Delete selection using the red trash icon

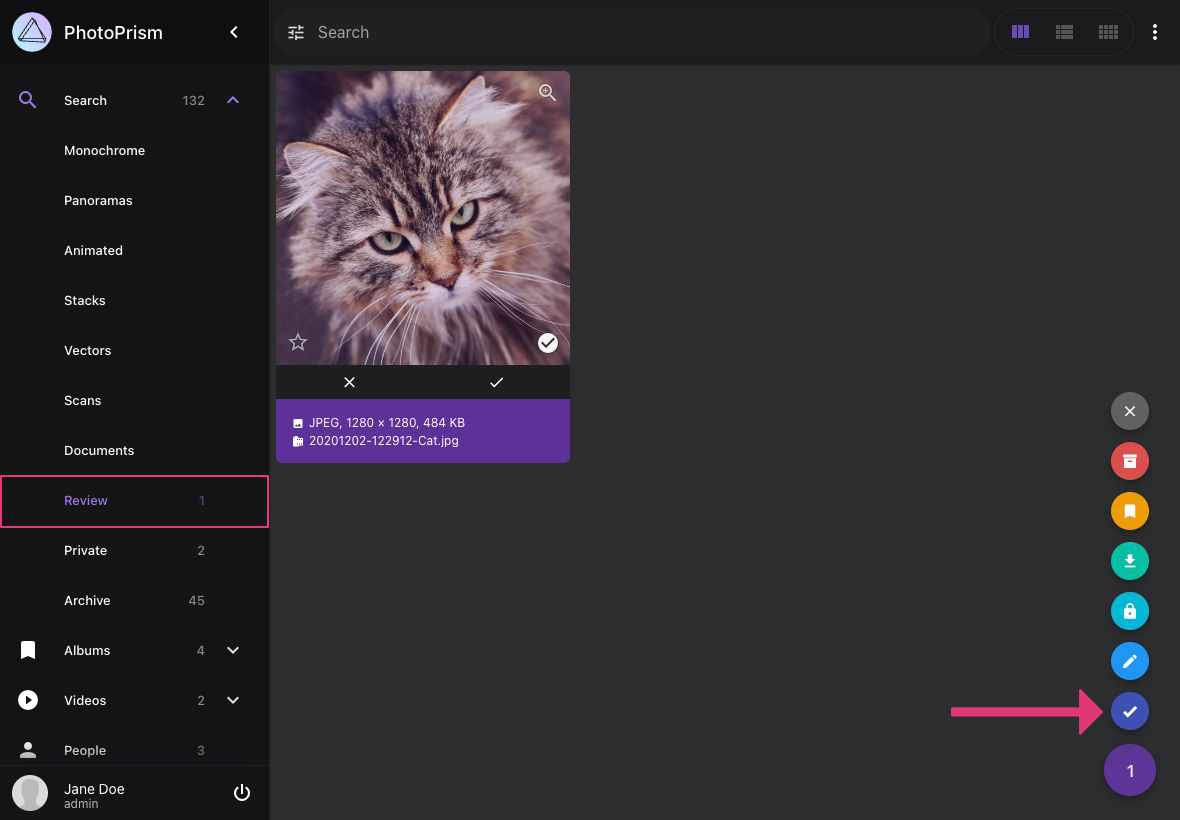pyautogui.click(x=1129, y=461)
